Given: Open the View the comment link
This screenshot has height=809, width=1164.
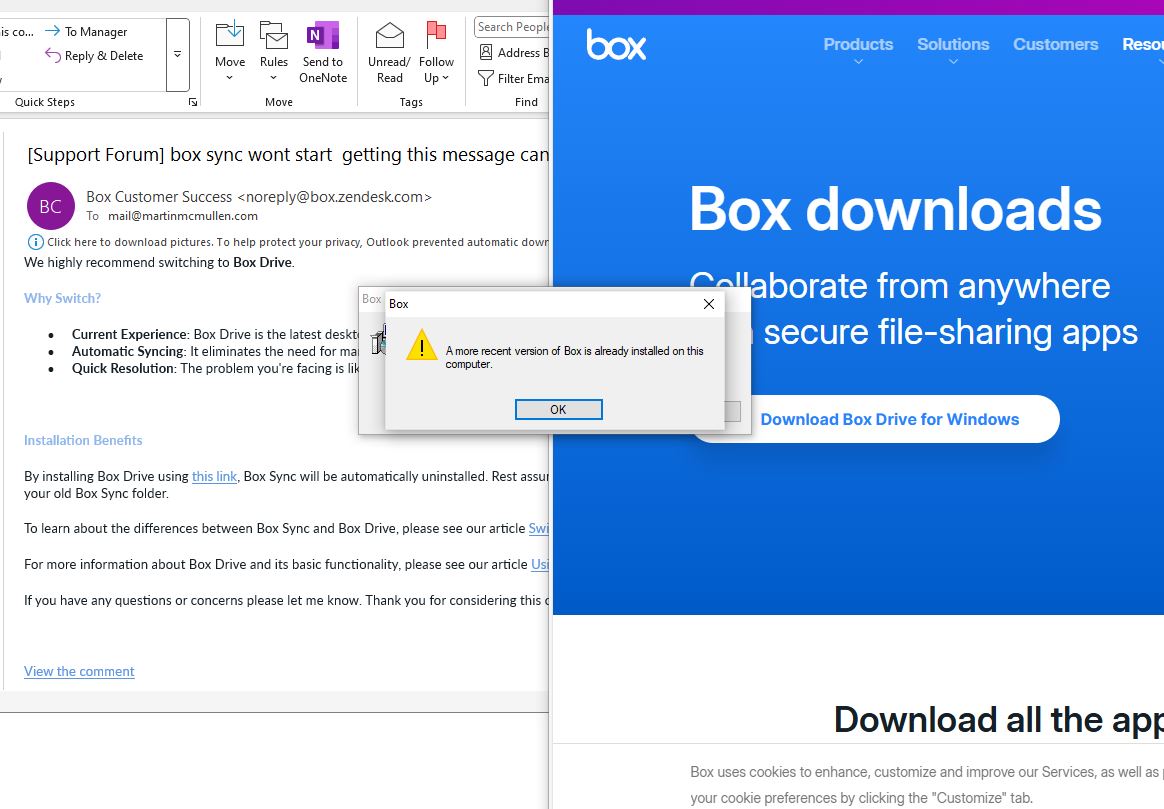Looking at the screenshot, I should click(79, 671).
